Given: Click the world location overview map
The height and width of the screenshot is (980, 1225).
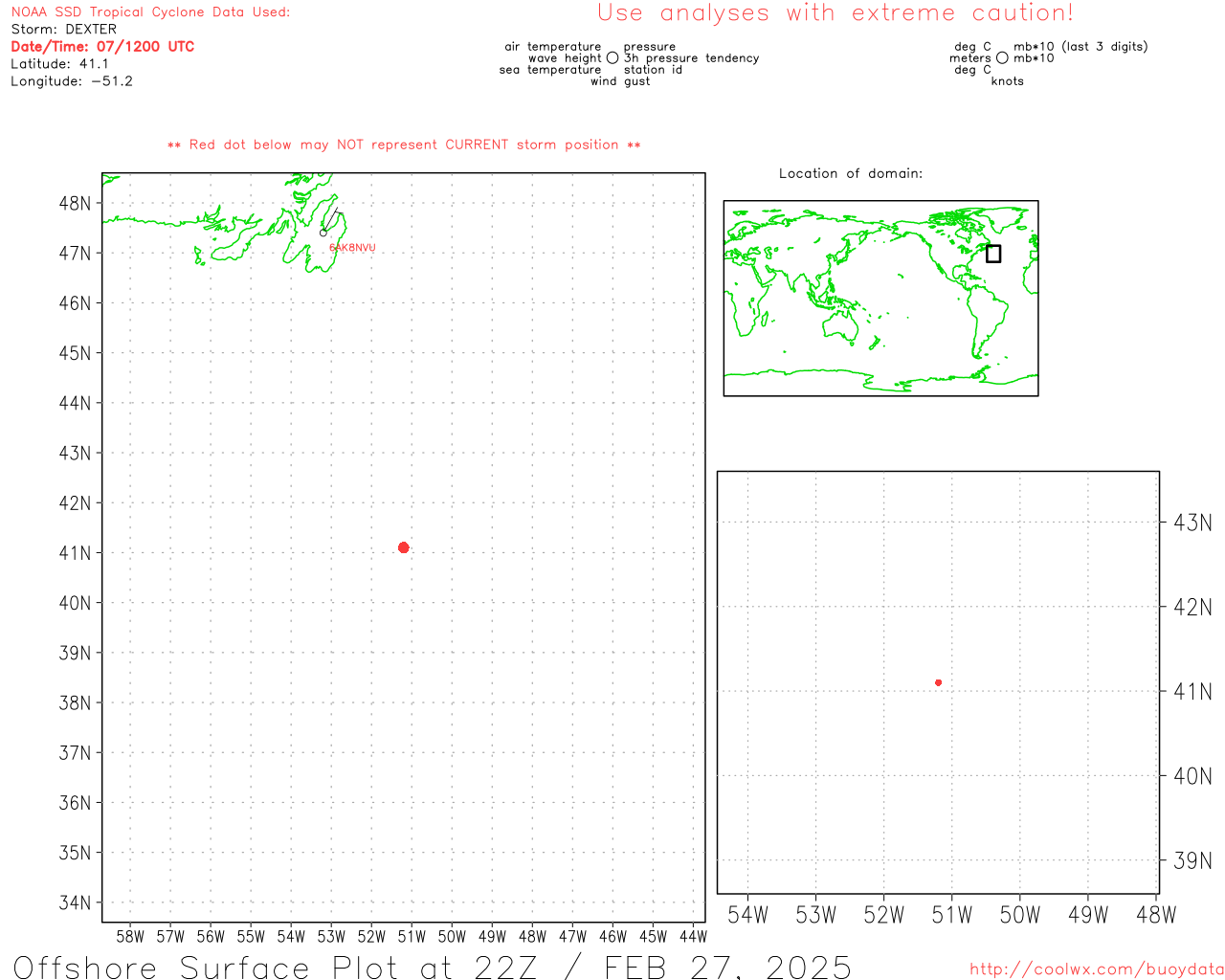Looking at the screenshot, I should coord(880,299).
